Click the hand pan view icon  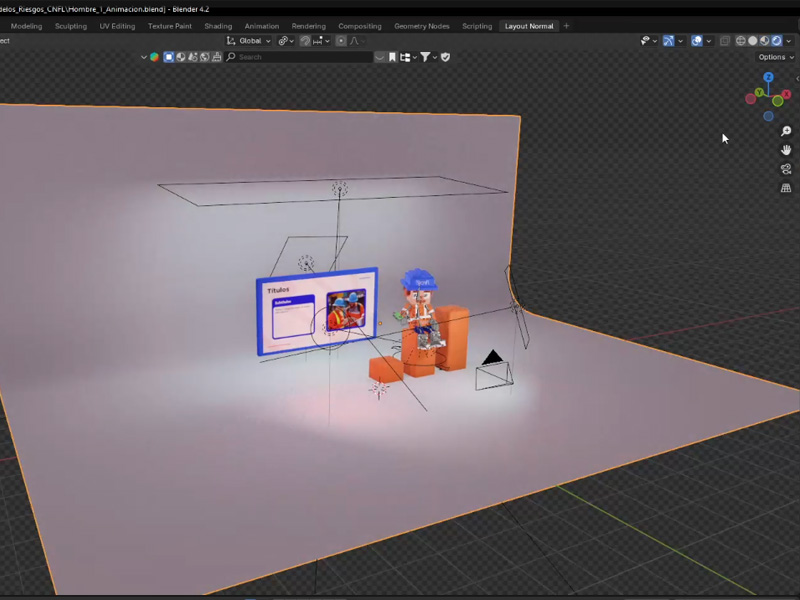click(x=786, y=150)
